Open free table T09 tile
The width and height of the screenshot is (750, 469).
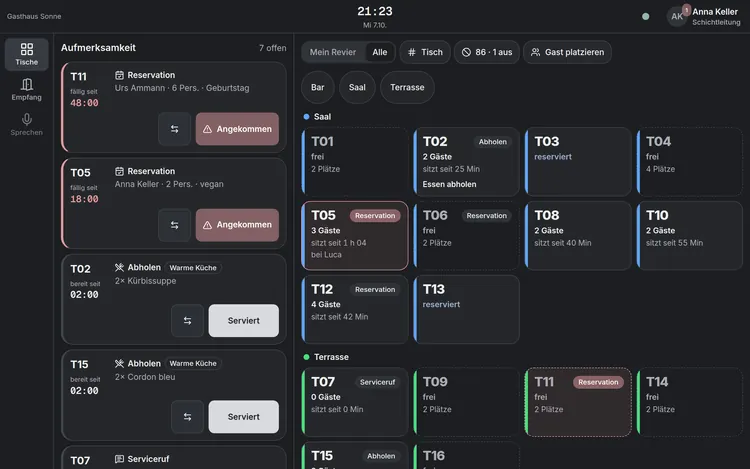click(466, 402)
